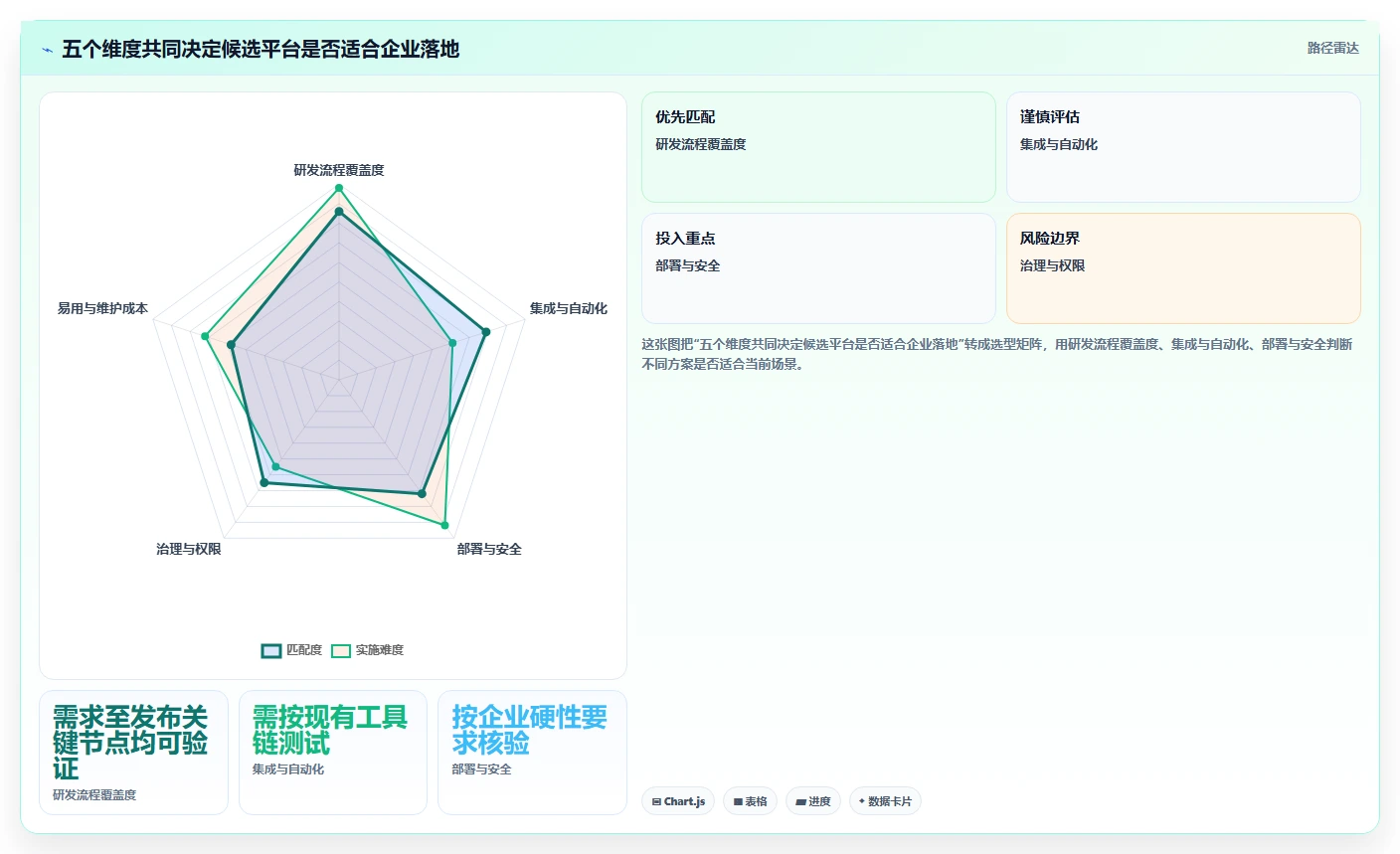Open the 风险边界 card

pyautogui.click(x=1183, y=268)
